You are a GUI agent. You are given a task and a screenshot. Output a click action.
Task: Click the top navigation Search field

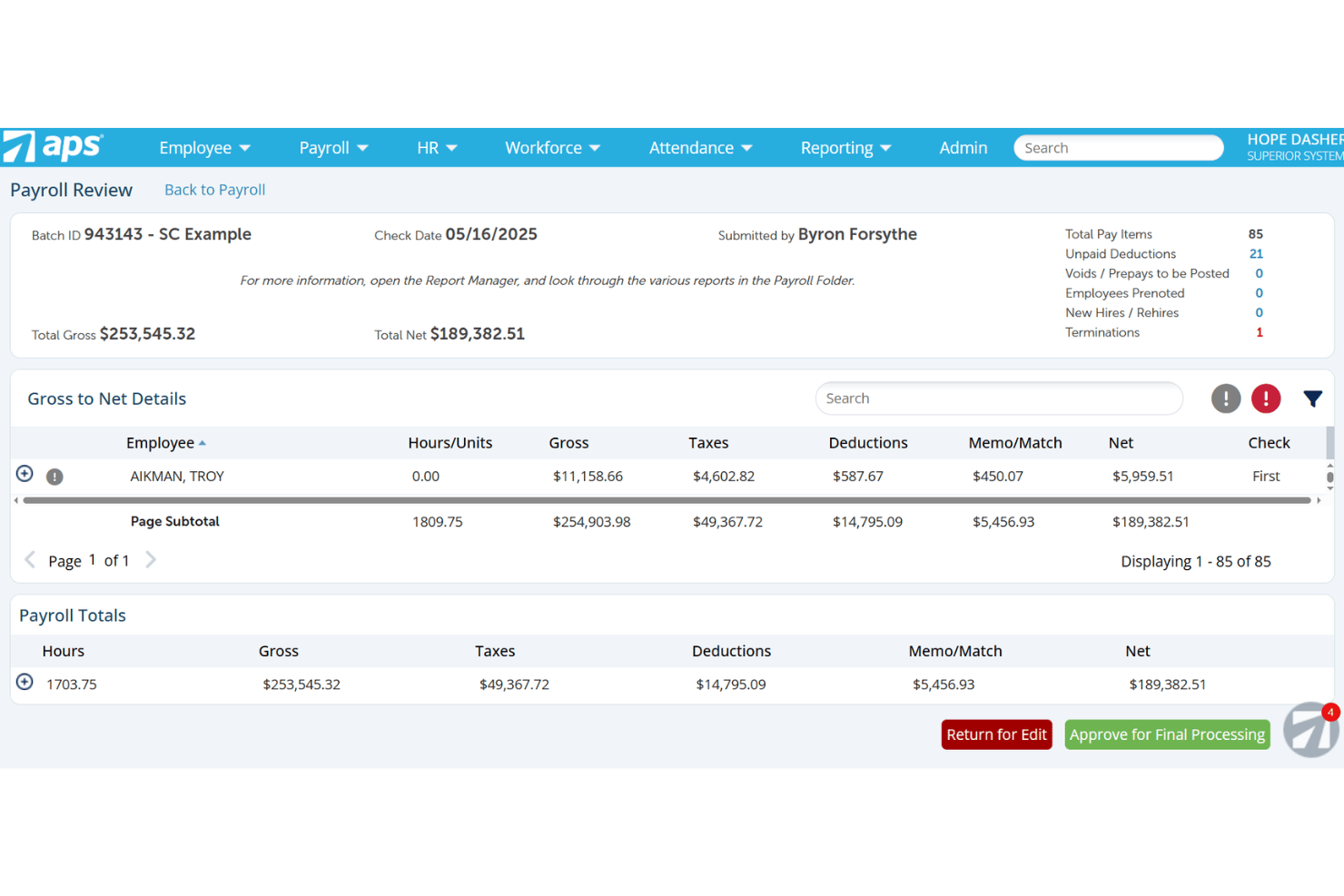(x=1118, y=148)
